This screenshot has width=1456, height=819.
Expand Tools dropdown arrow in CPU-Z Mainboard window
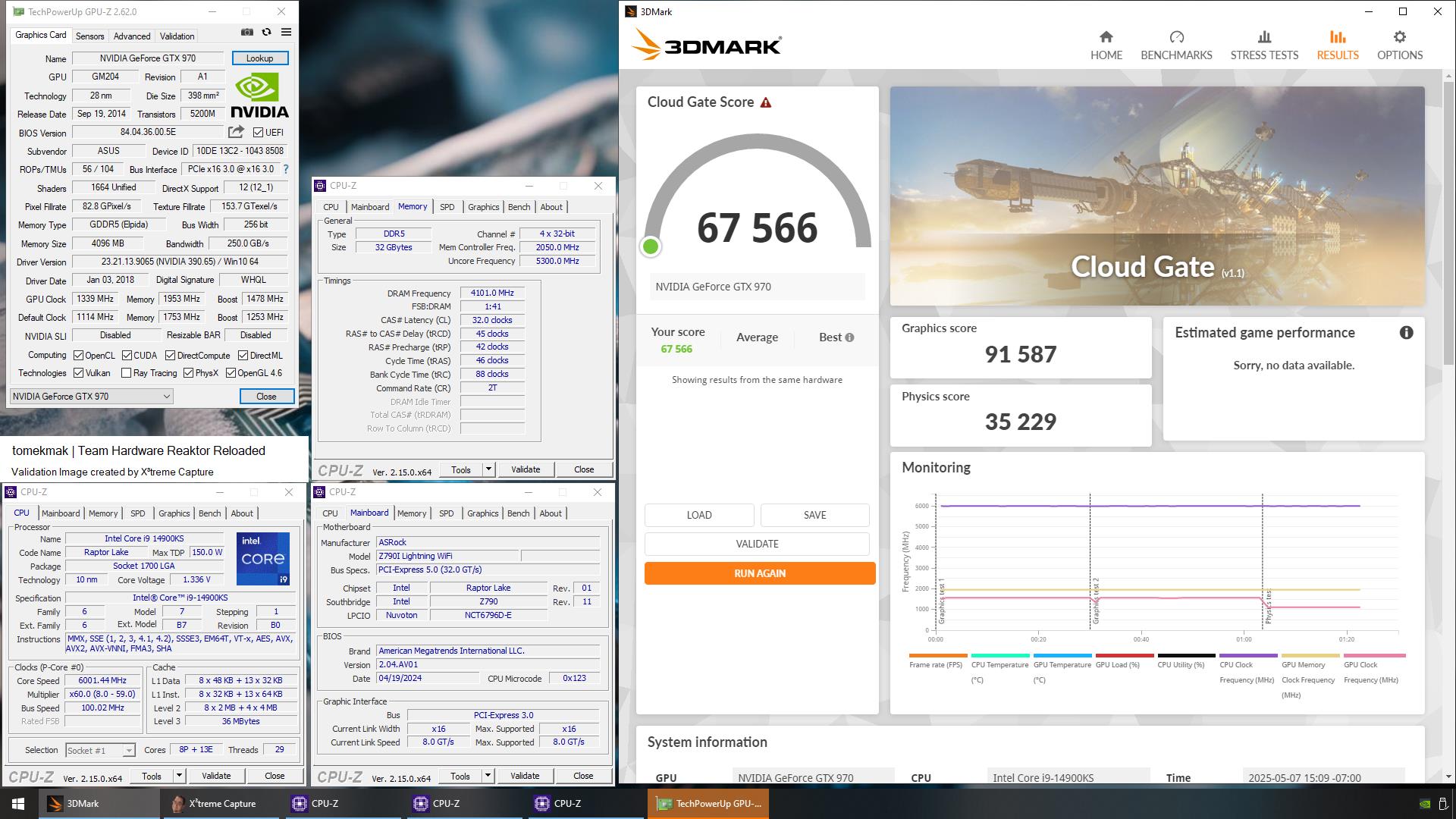[488, 777]
